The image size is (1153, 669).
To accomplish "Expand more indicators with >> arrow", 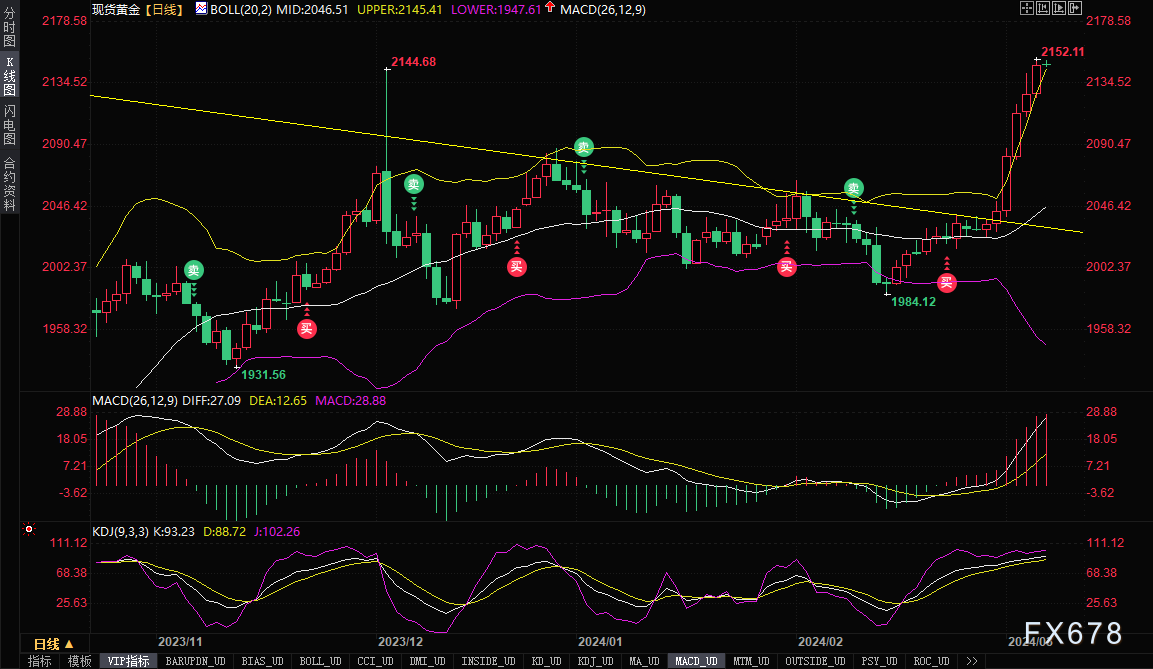I will coord(971,661).
